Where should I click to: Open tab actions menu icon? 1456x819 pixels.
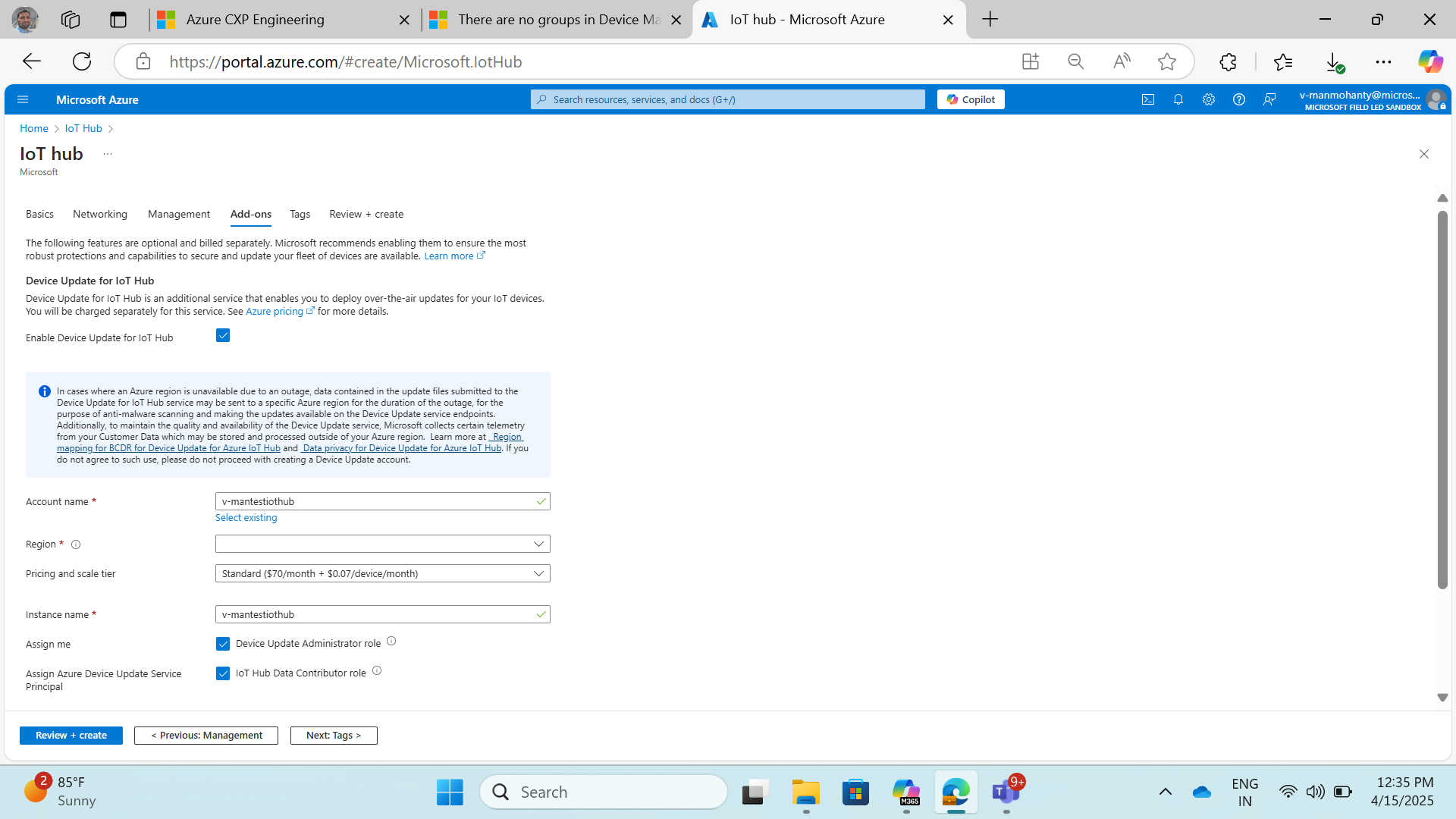(118, 20)
